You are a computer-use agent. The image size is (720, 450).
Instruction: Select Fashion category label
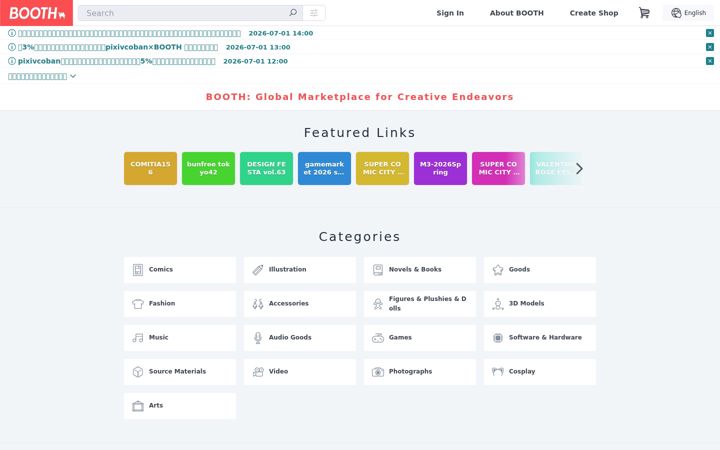(x=162, y=304)
